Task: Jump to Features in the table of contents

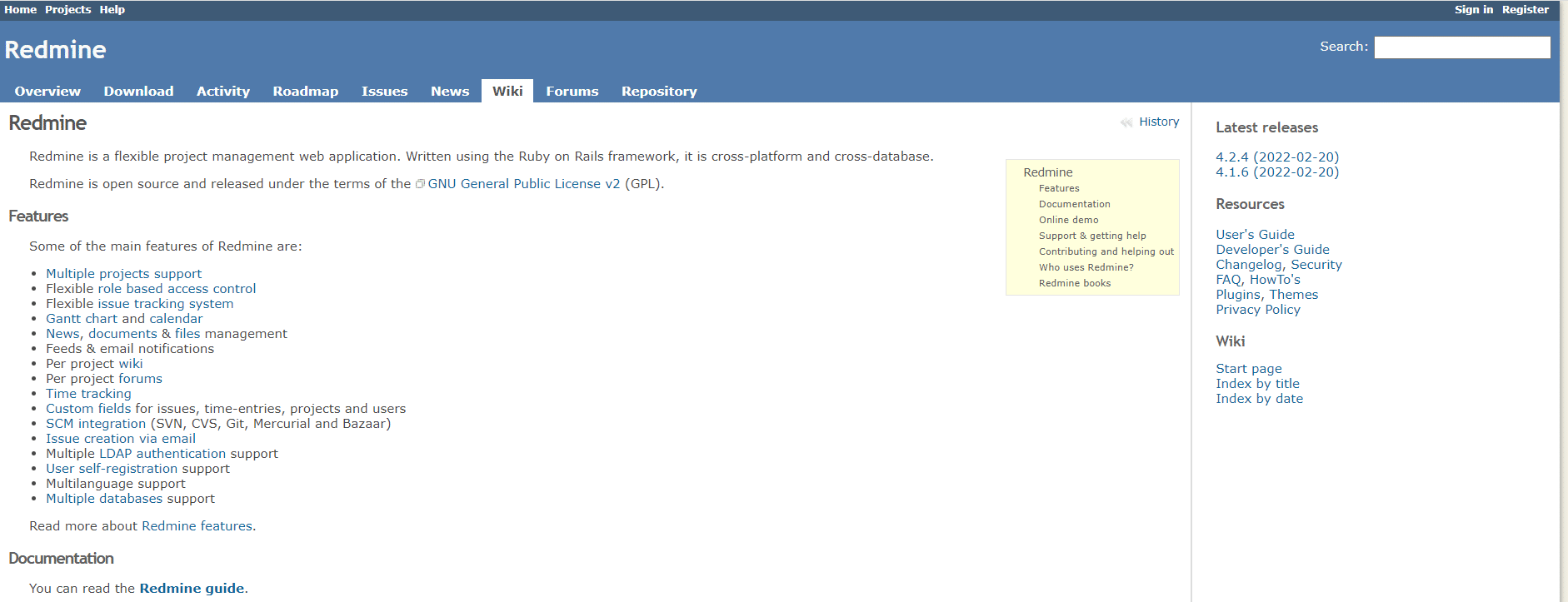Action: (1059, 189)
